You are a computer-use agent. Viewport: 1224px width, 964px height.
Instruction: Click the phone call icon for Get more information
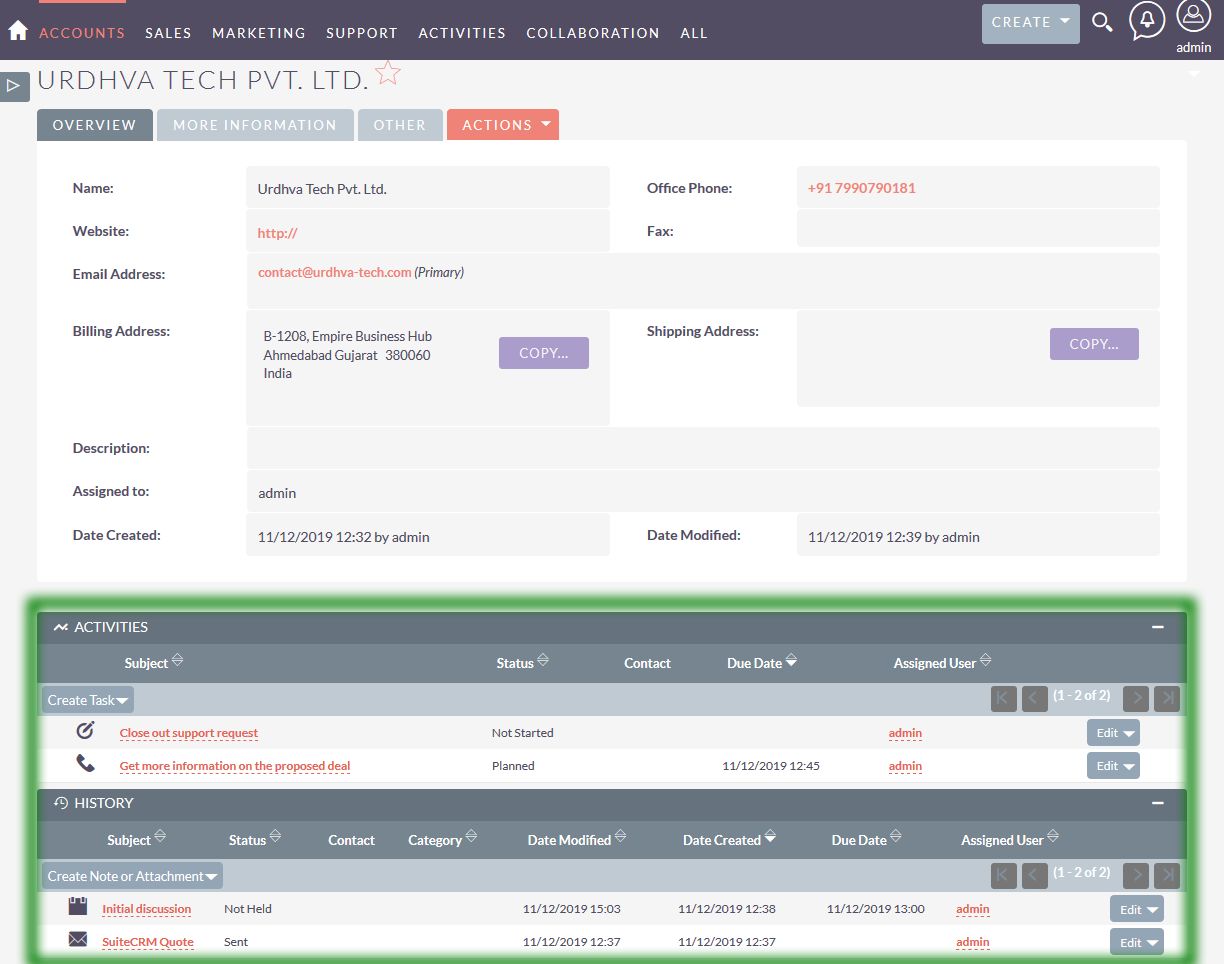tap(85, 764)
